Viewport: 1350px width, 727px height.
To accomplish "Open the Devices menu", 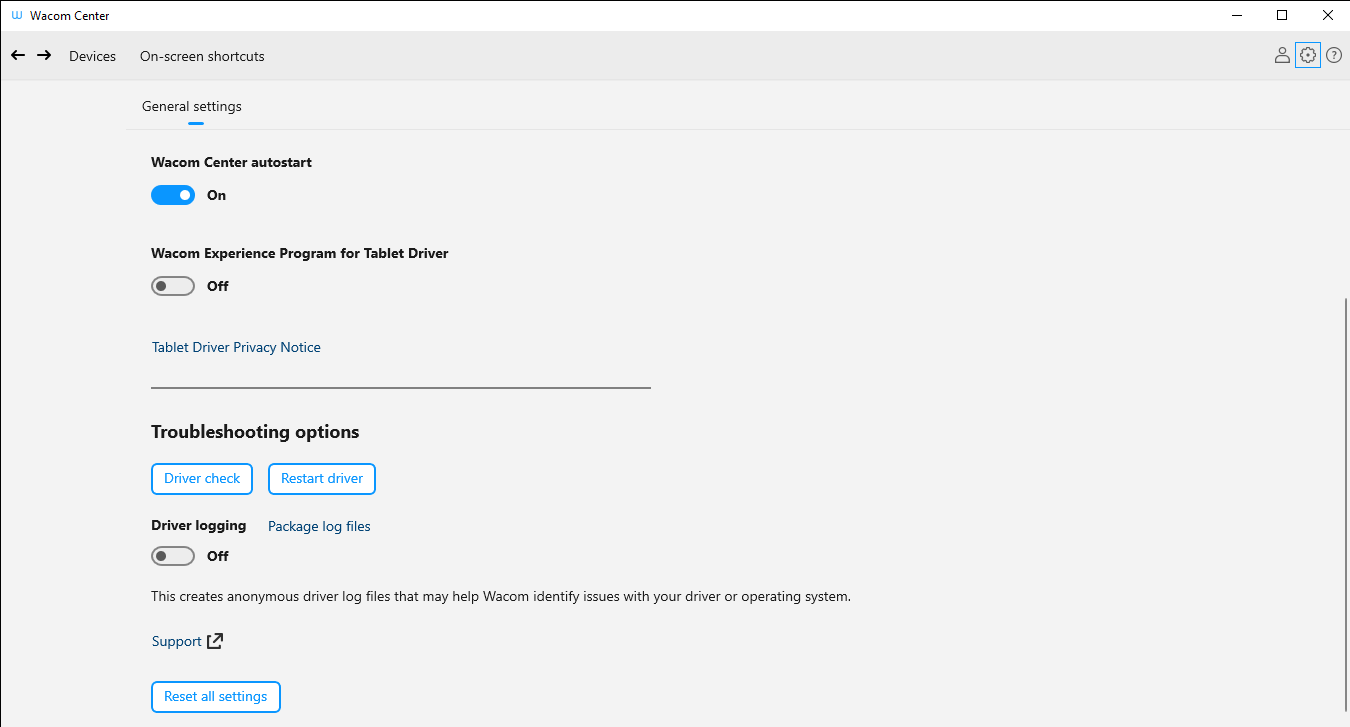I will pos(93,56).
